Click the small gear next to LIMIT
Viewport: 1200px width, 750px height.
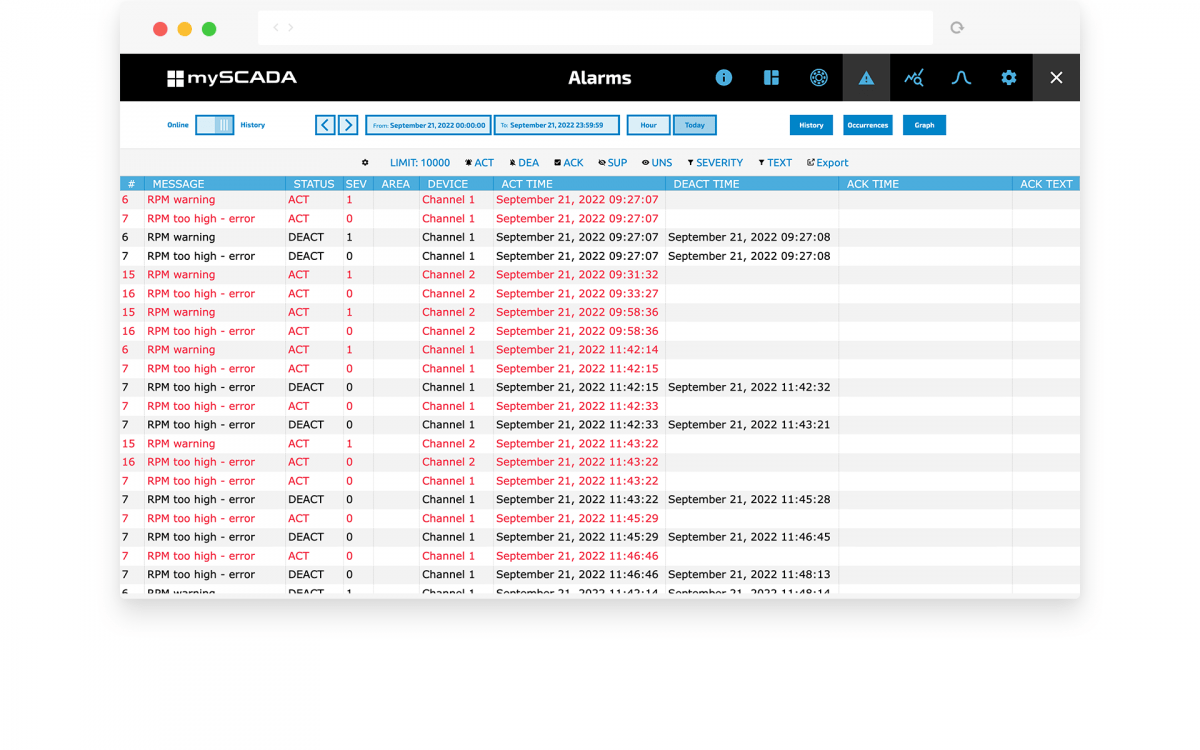[x=365, y=163]
